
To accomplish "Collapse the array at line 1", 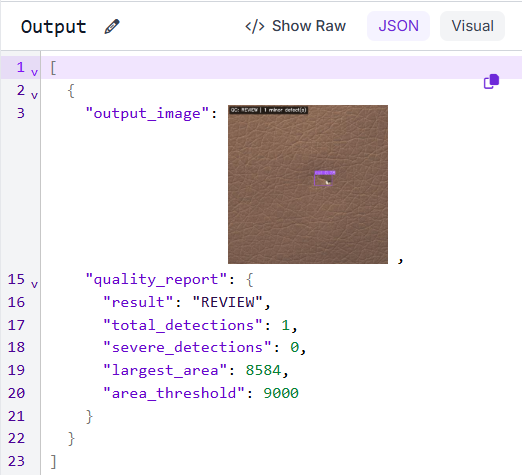I will click(34, 72).
